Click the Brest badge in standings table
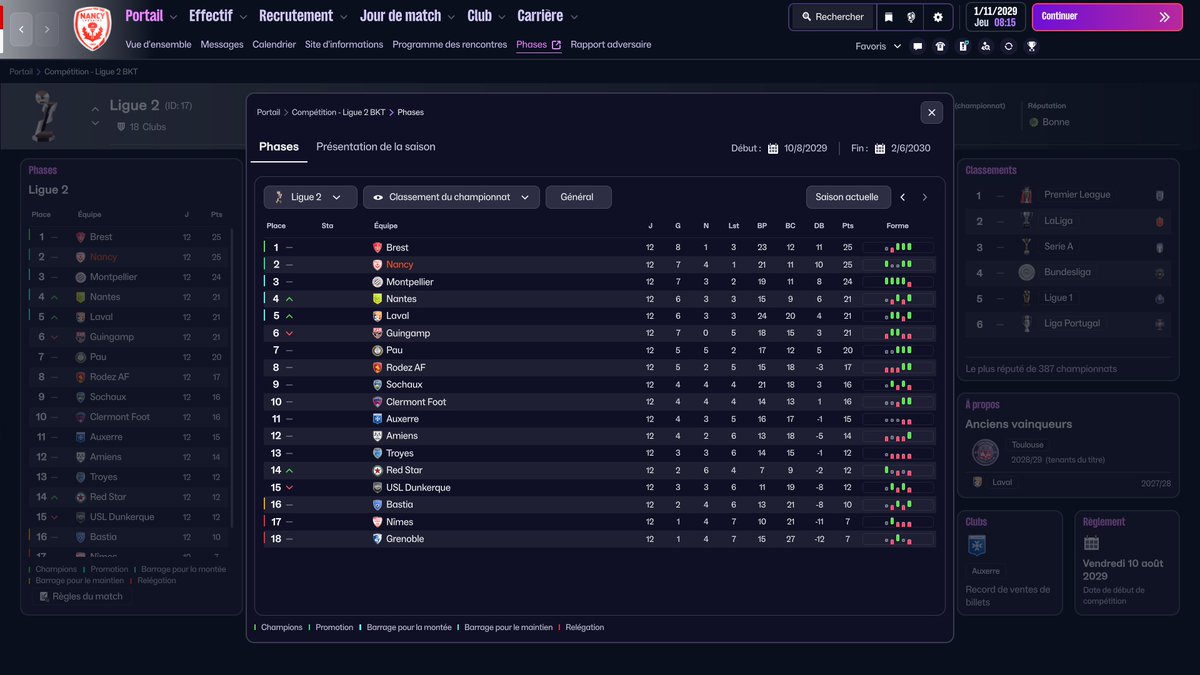 tap(378, 247)
